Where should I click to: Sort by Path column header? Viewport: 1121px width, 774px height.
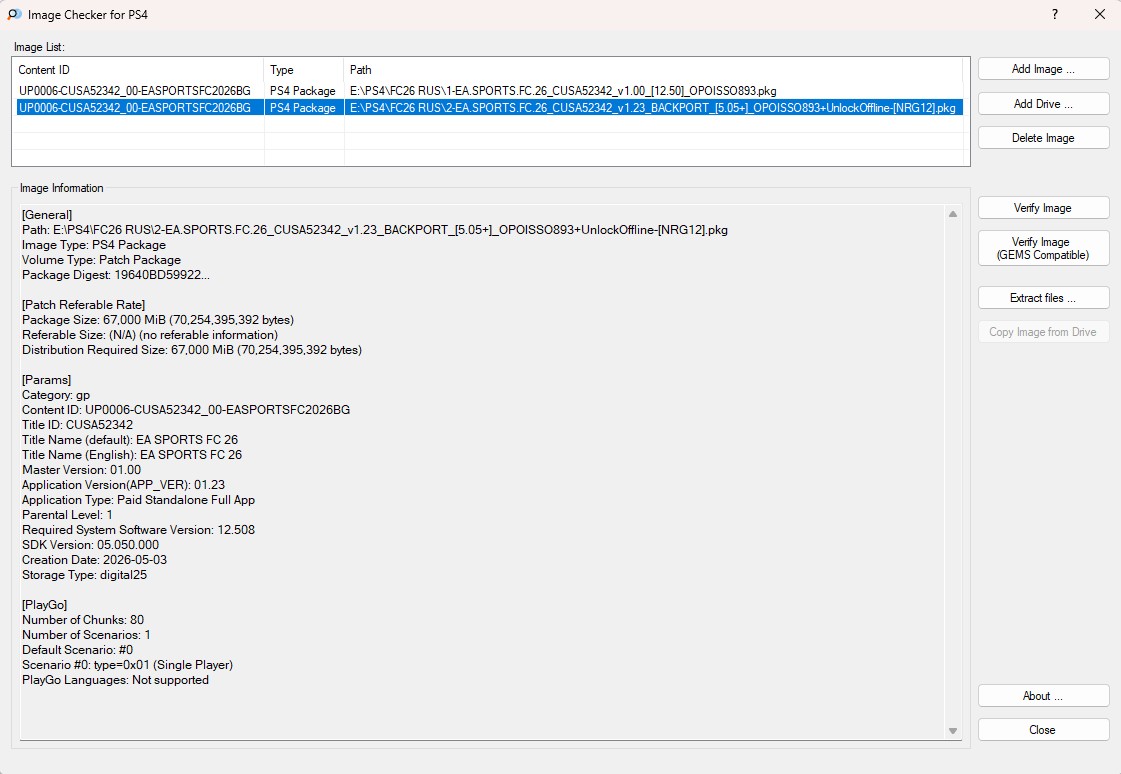pyautogui.click(x=653, y=70)
